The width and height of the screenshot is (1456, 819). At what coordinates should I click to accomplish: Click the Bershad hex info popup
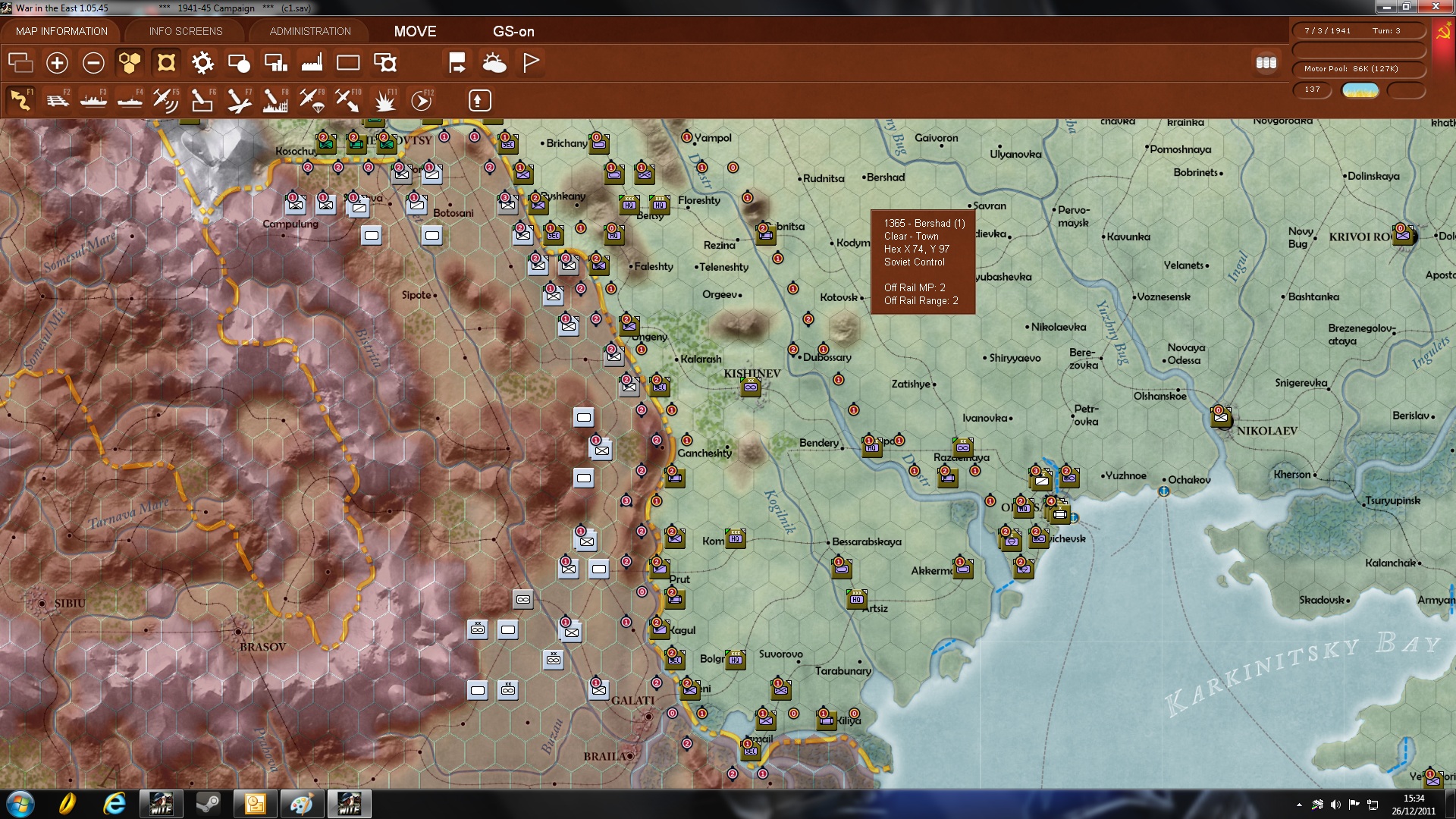[x=923, y=262]
